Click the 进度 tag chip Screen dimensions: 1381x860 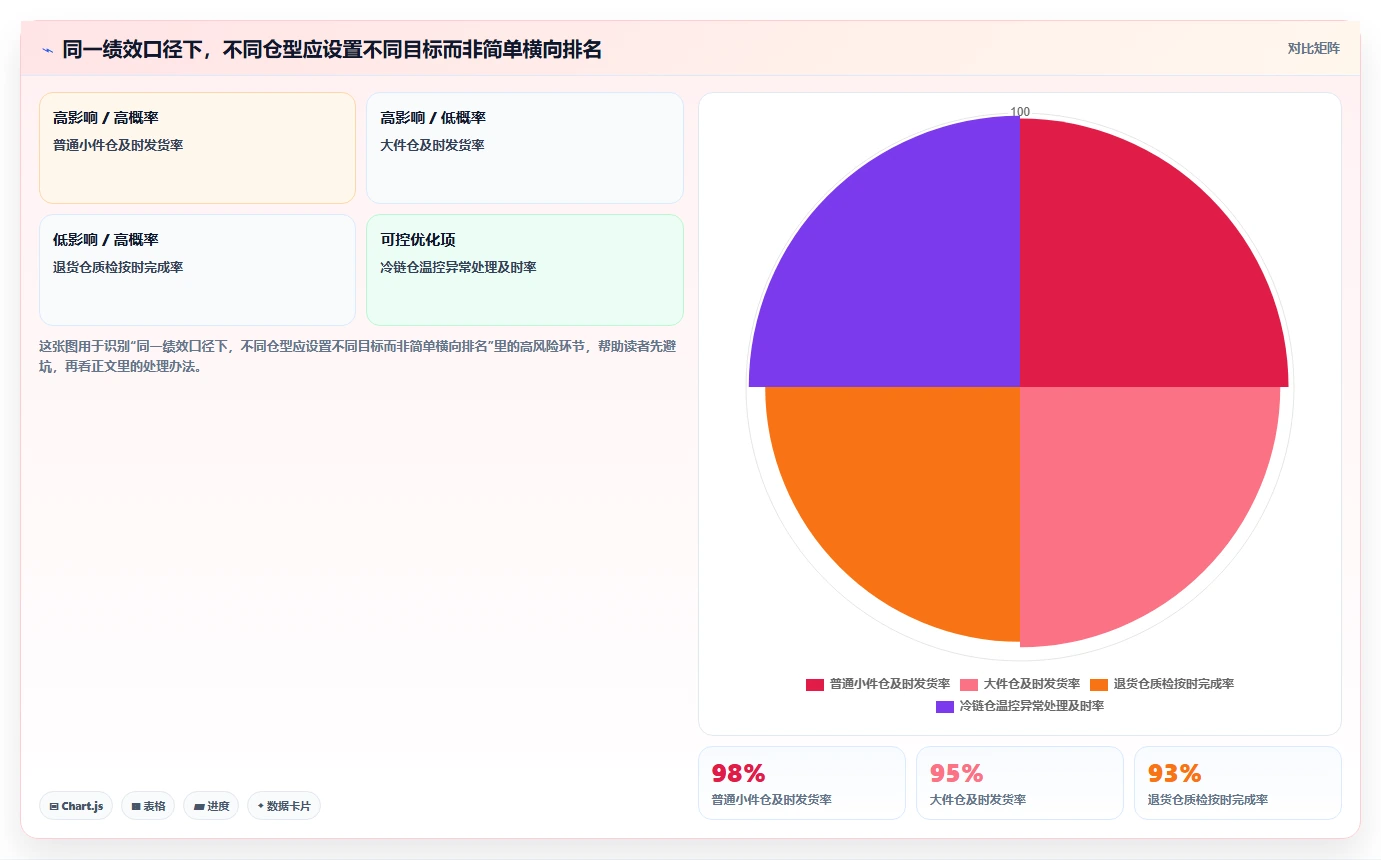click(x=211, y=806)
